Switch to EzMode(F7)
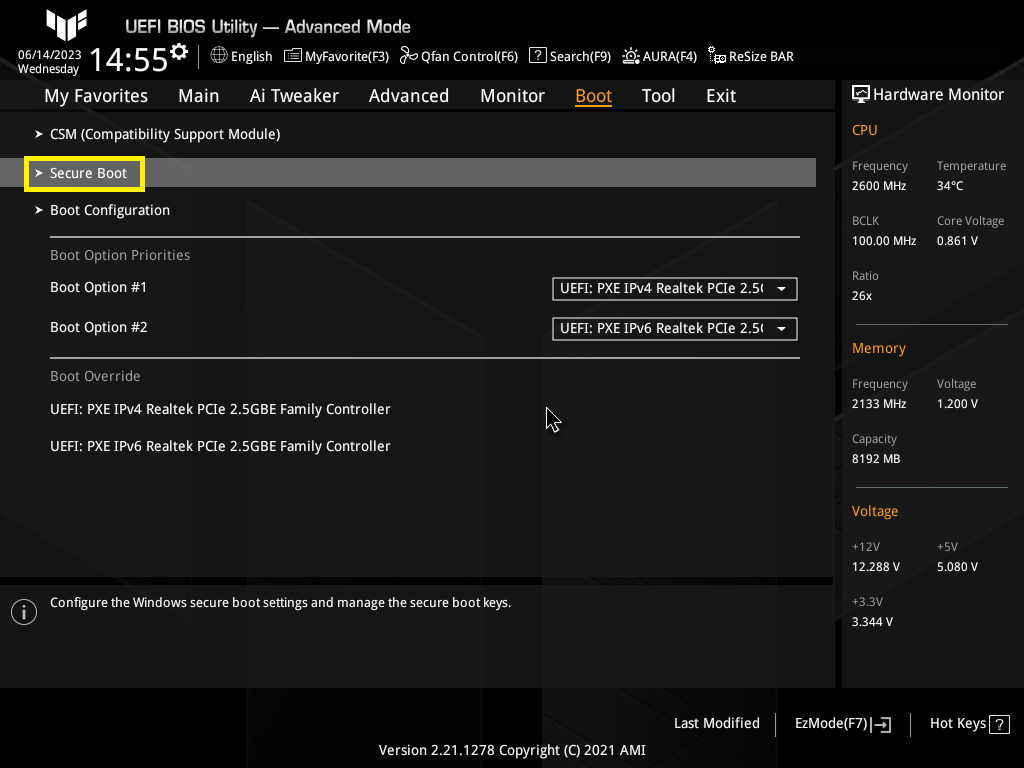Viewport: 1024px width, 768px height. click(842, 724)
